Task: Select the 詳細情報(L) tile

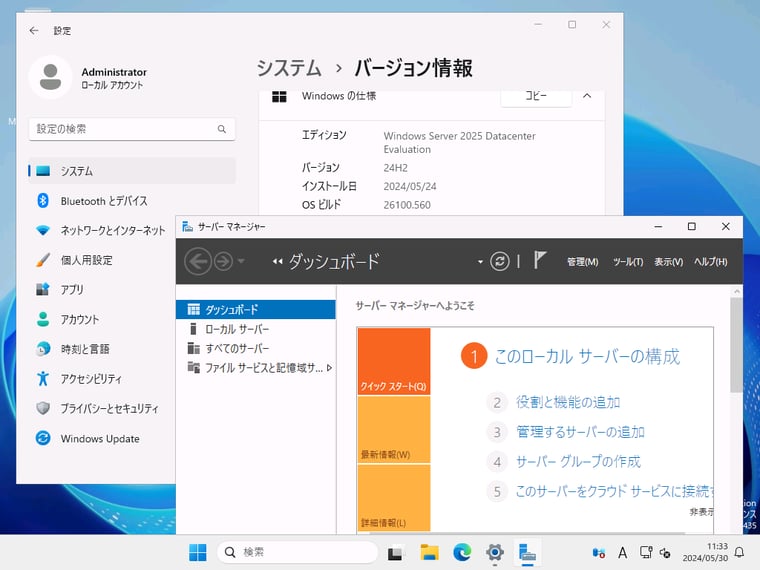Action: (394, 498)
